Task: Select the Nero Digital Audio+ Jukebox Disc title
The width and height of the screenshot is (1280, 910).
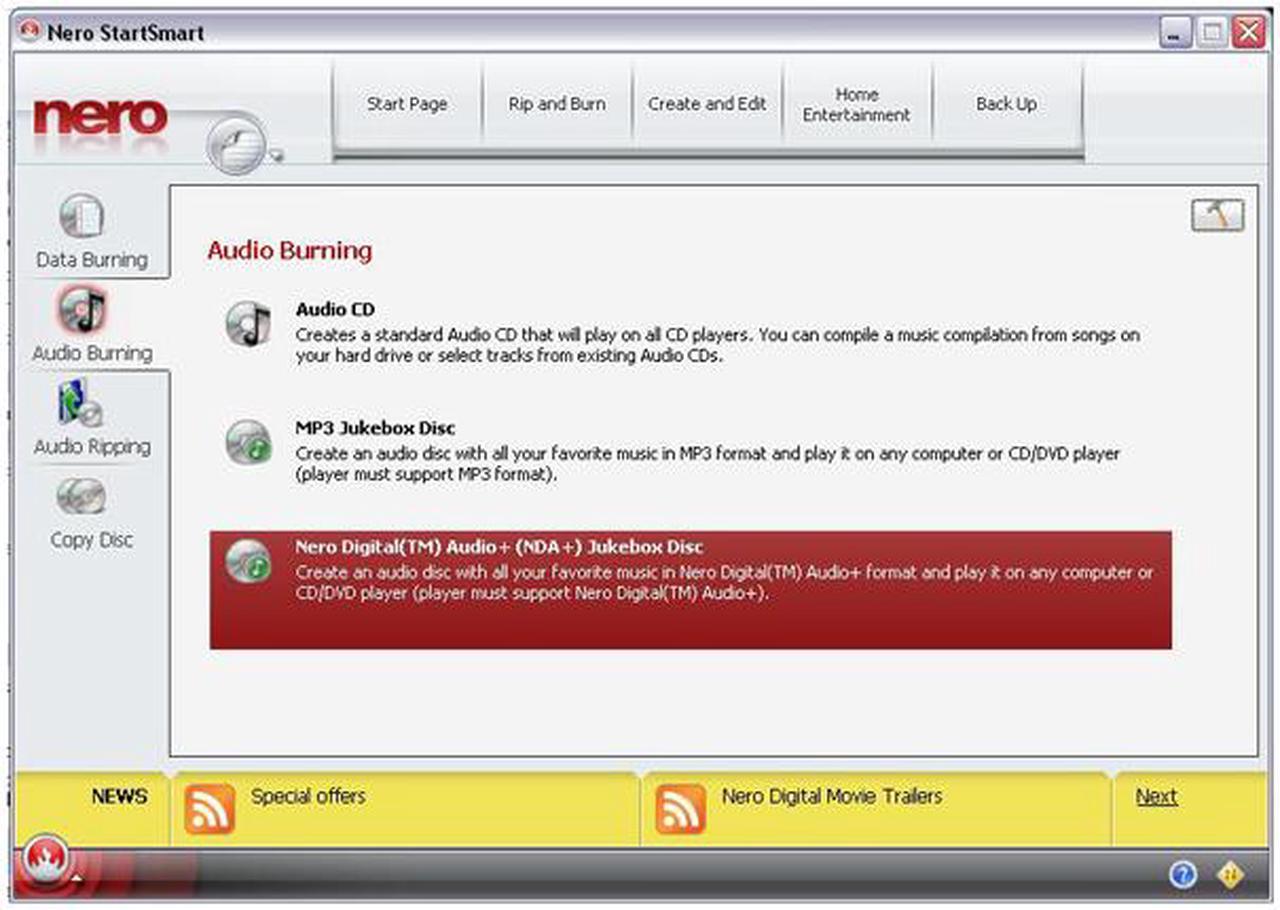Action: click(x=499, y=547)
